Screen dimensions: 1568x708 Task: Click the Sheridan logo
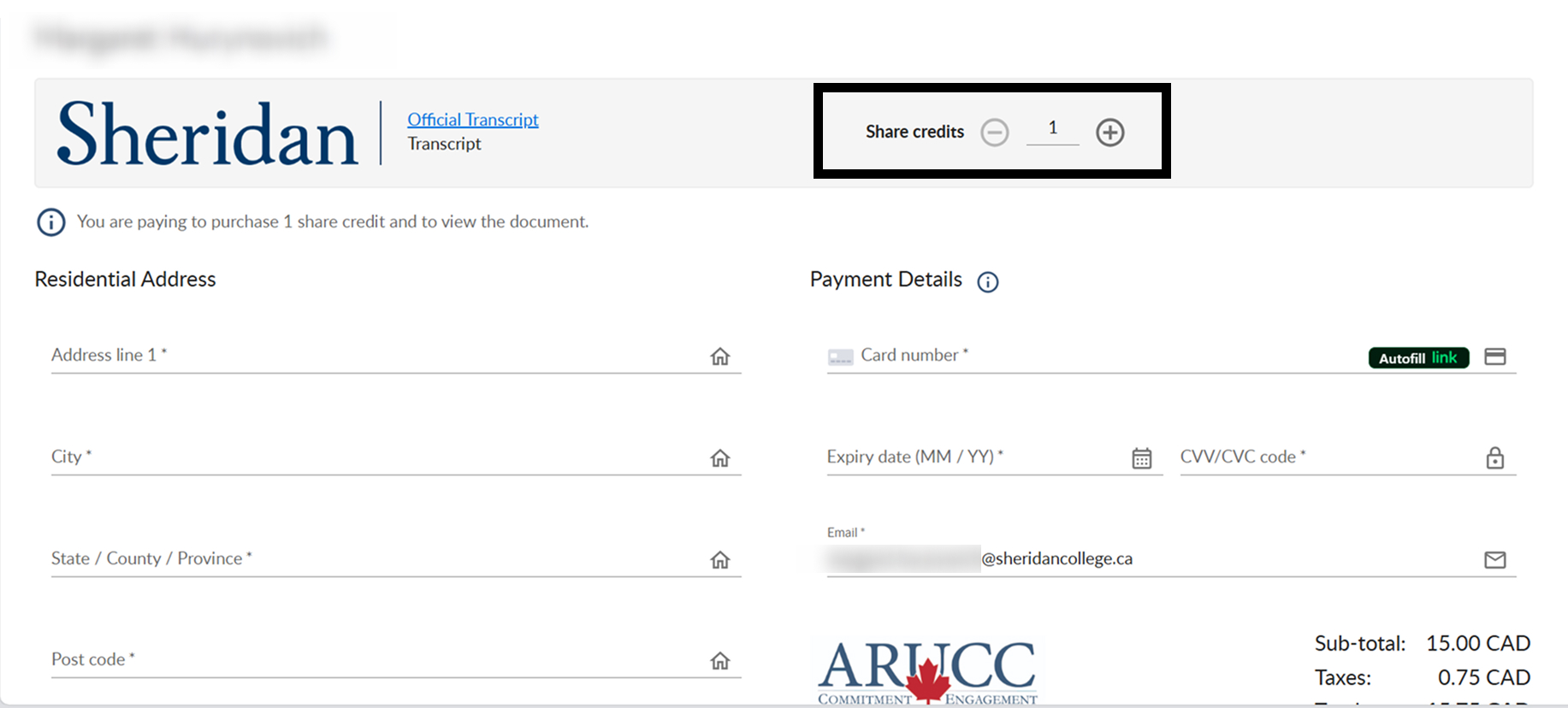click(207, 133)
